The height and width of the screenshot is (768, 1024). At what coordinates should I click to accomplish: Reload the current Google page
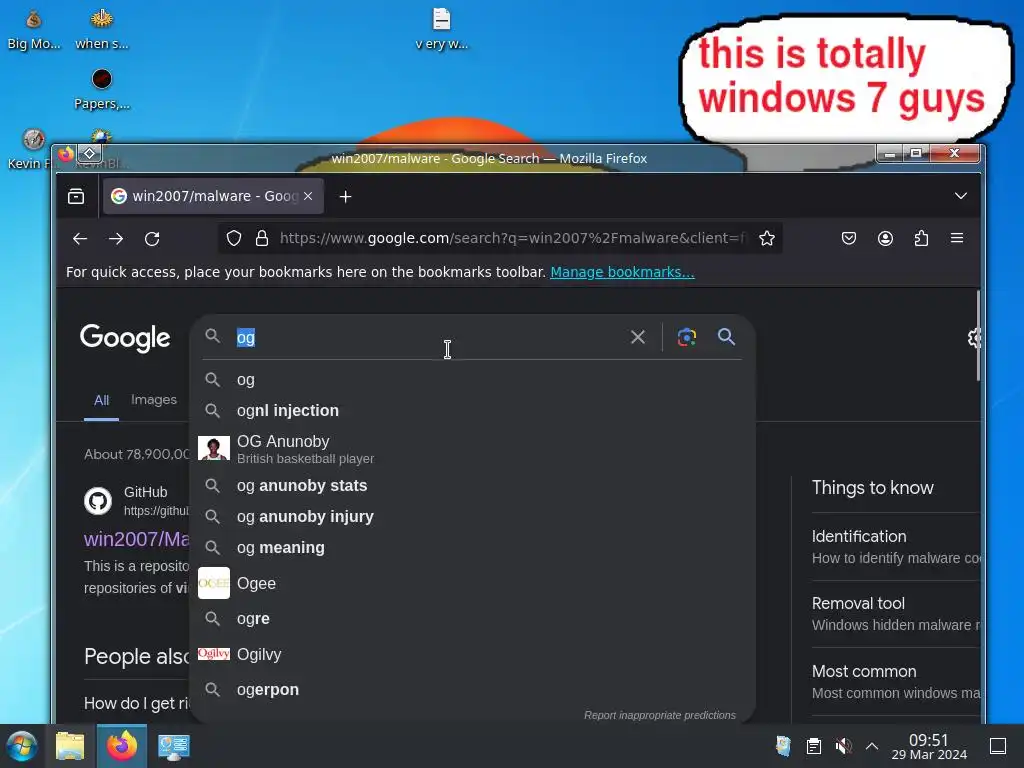(152, 238)
